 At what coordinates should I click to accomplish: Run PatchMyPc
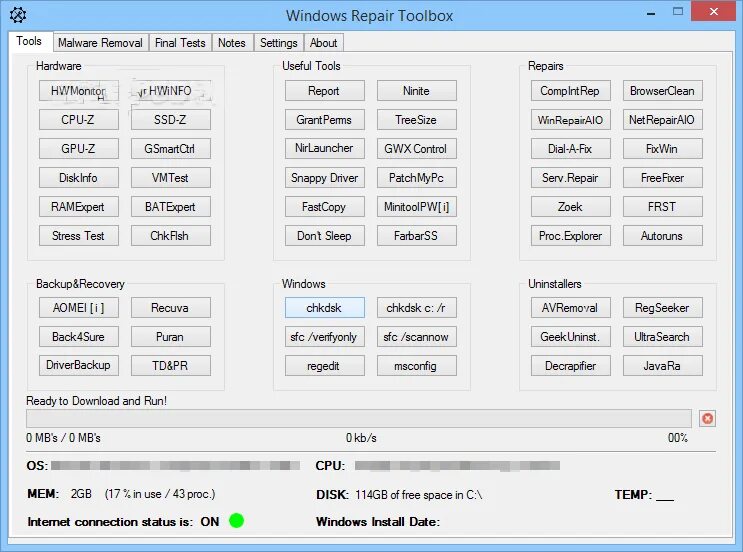[x=417, y=178]
